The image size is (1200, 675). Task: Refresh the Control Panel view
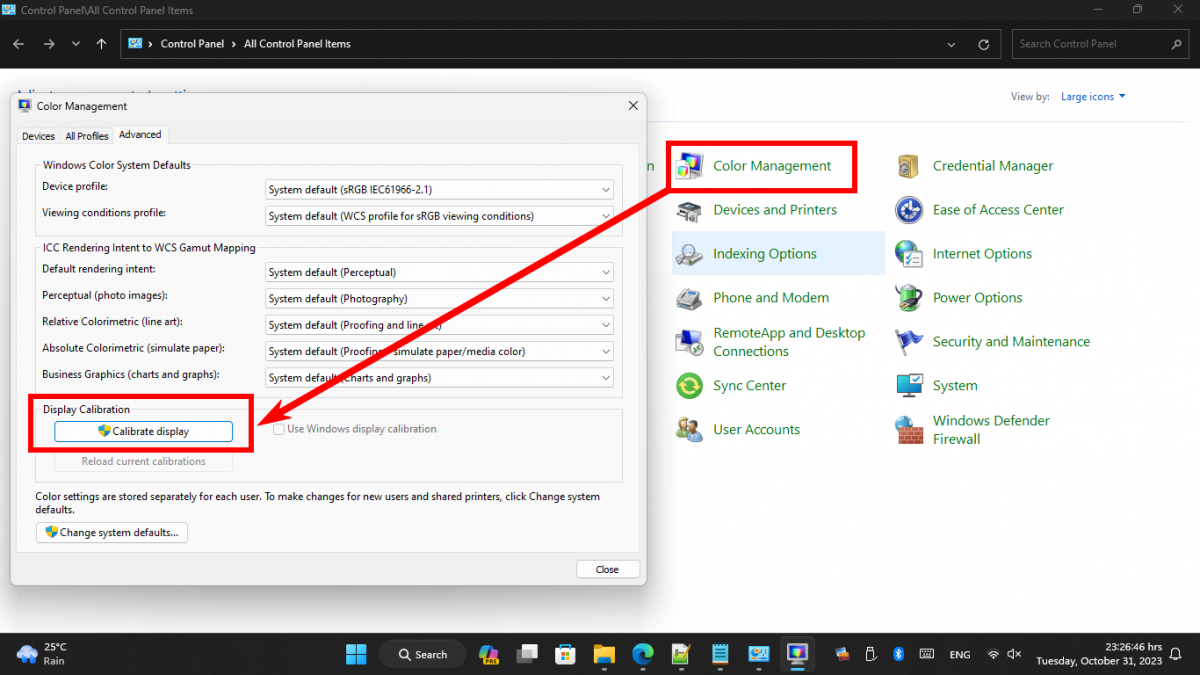984,44
